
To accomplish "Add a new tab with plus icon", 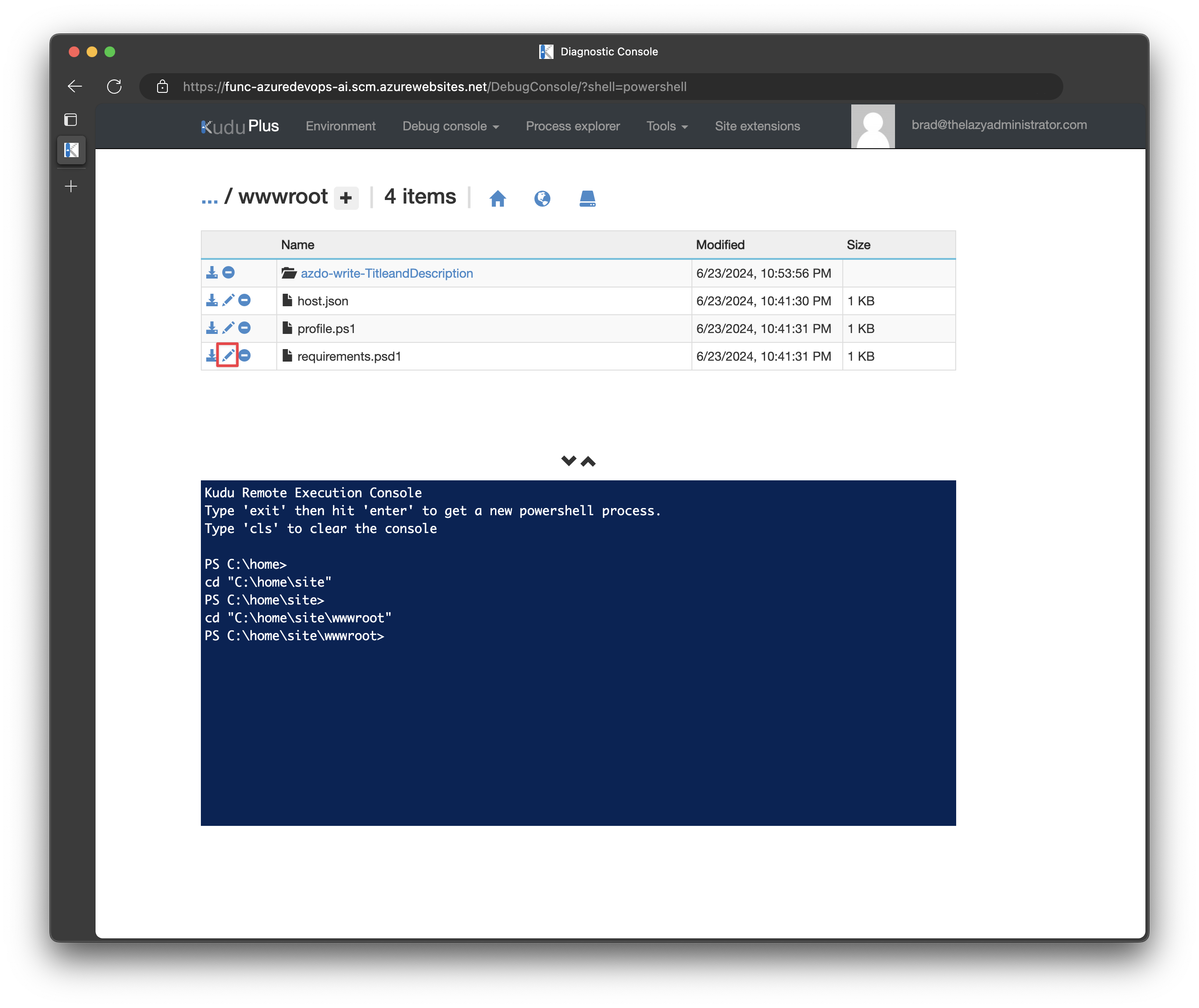I will [71, 186].
